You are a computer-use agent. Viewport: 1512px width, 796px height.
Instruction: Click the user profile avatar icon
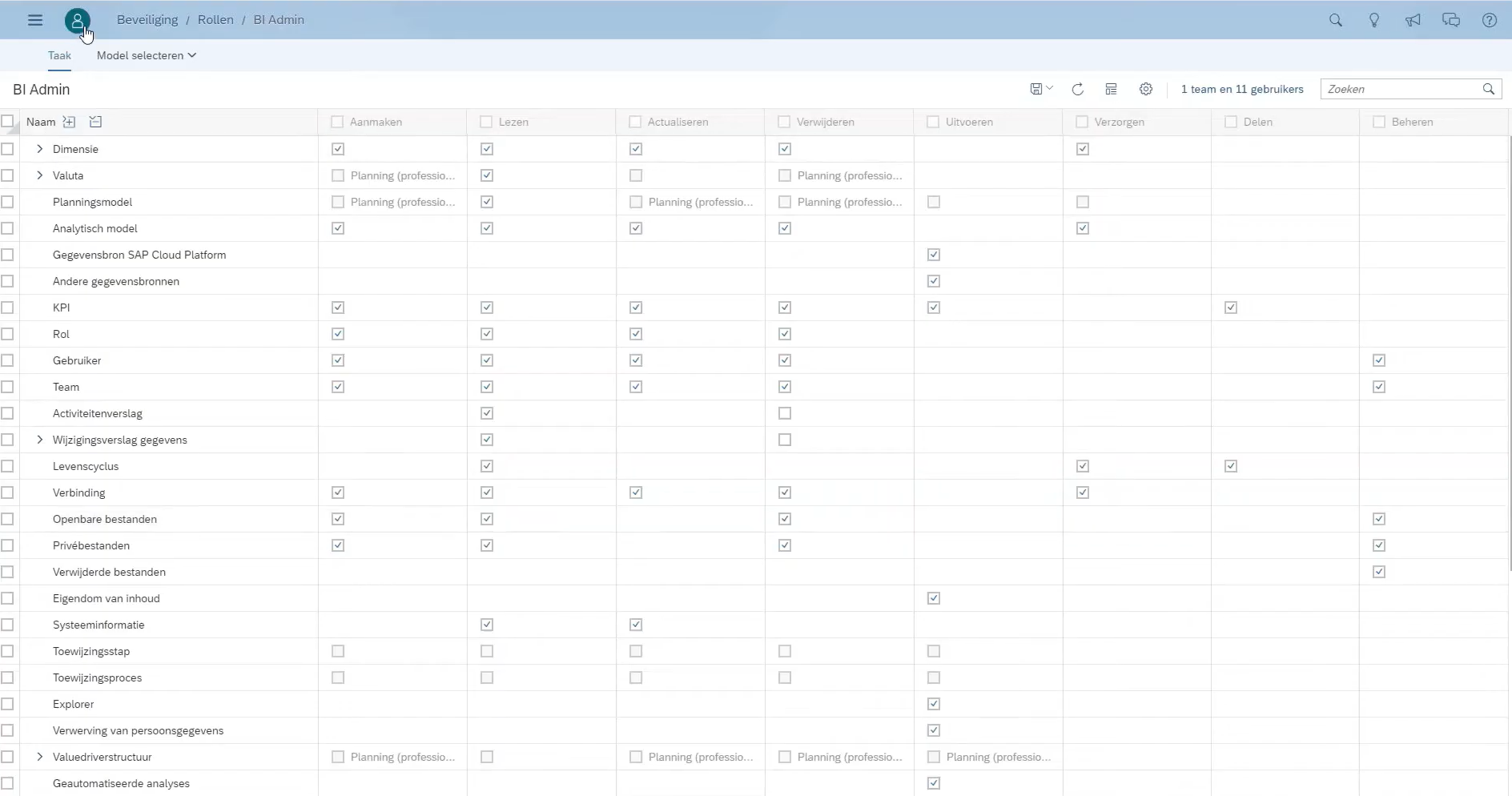point(77,20)
